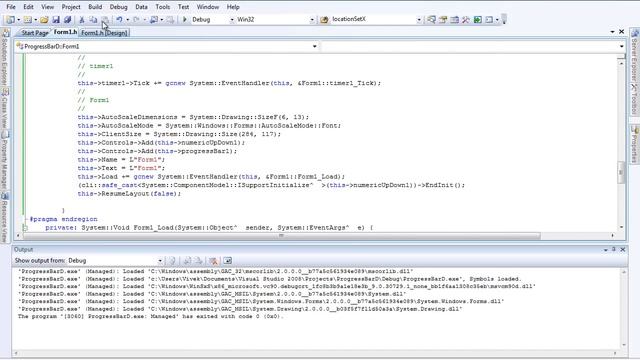
Task: Click the Undo arrow icon
Action: 119,20
